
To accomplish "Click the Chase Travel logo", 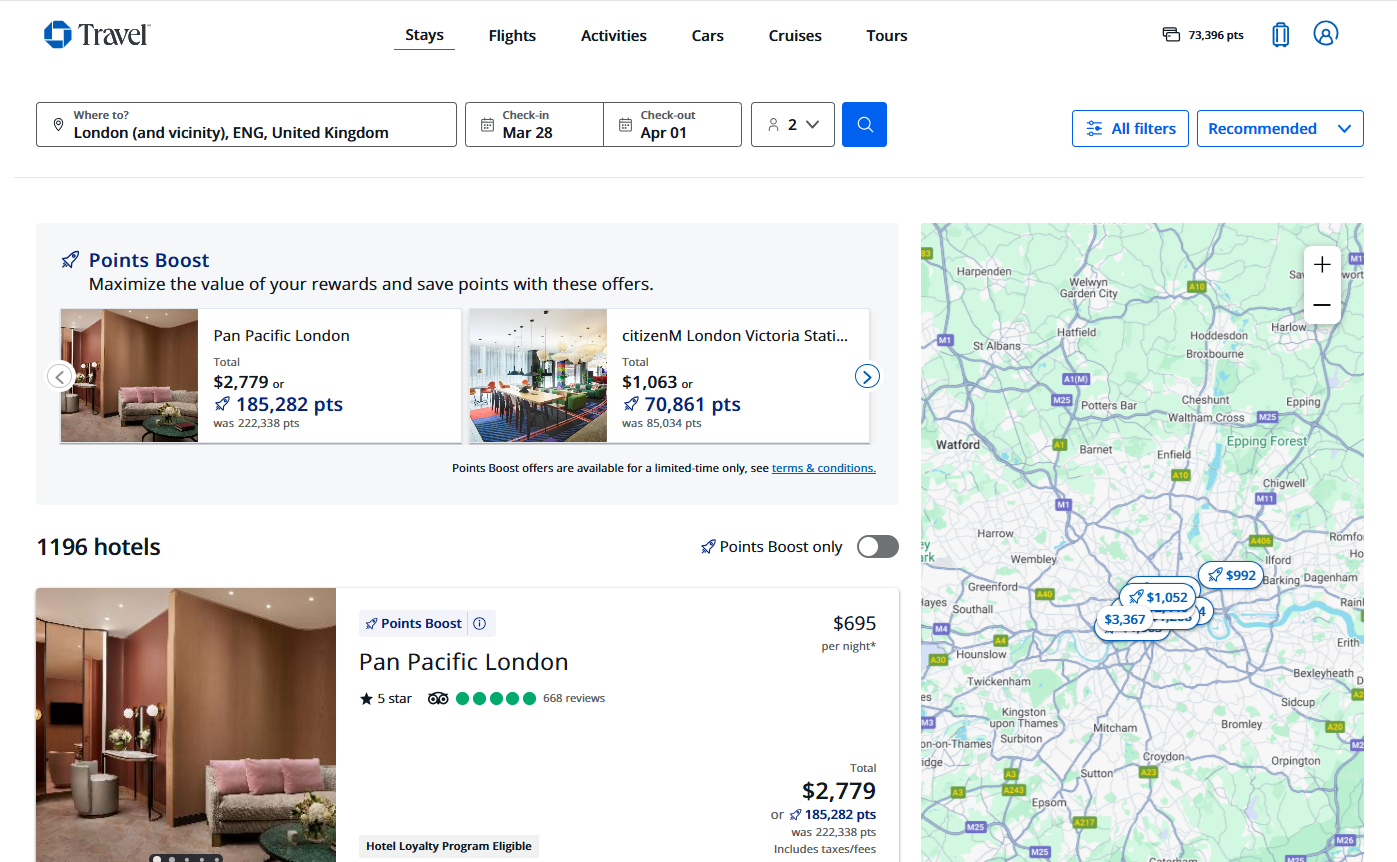I will (x=97, y=35).
